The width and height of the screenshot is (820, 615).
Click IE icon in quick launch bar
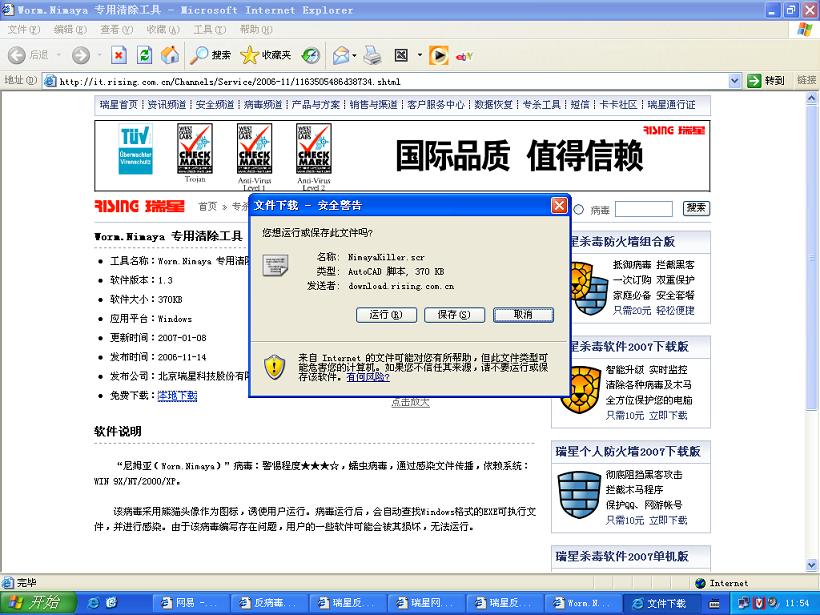tap(93, 603)
